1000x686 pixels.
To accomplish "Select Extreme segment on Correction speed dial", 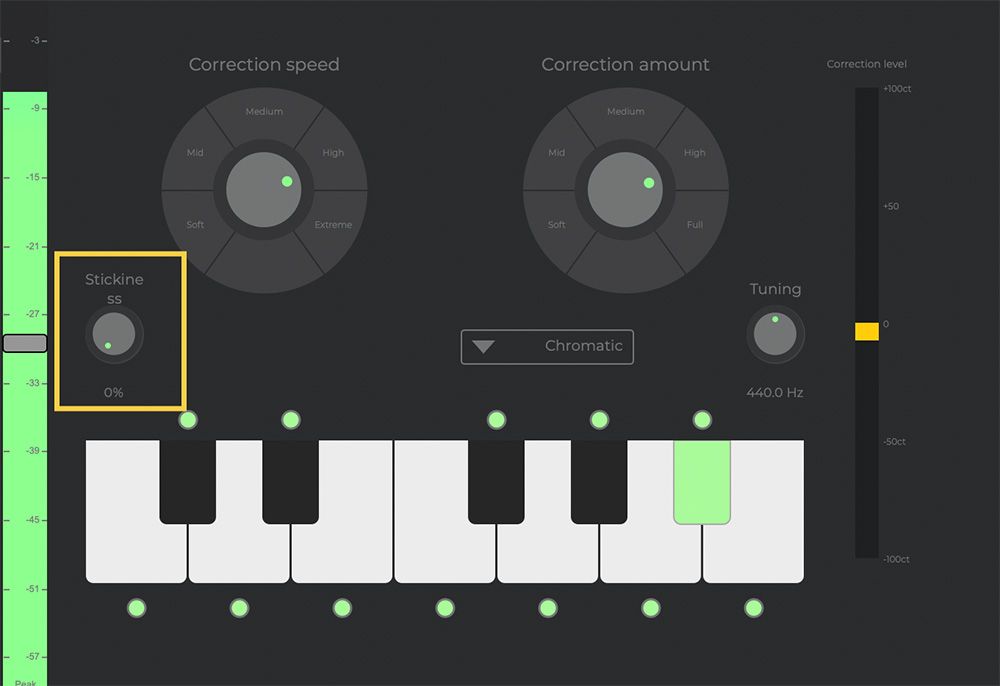I will 333,224.
